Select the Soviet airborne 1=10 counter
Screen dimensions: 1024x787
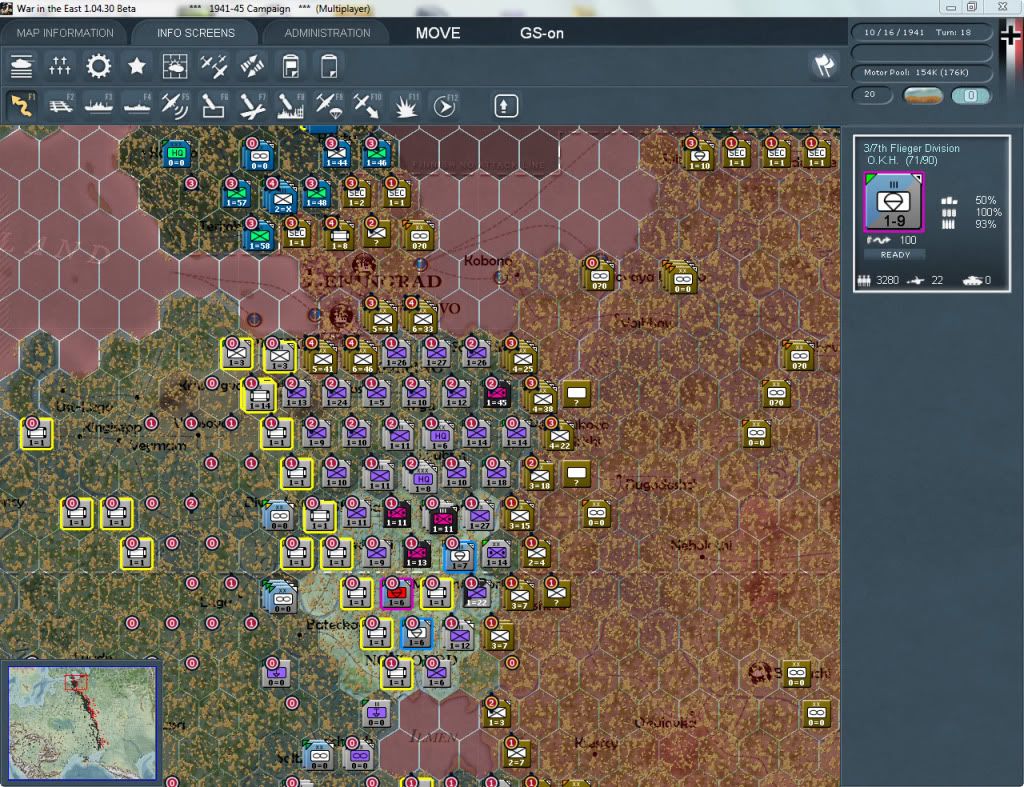click(x=699, y=157)
